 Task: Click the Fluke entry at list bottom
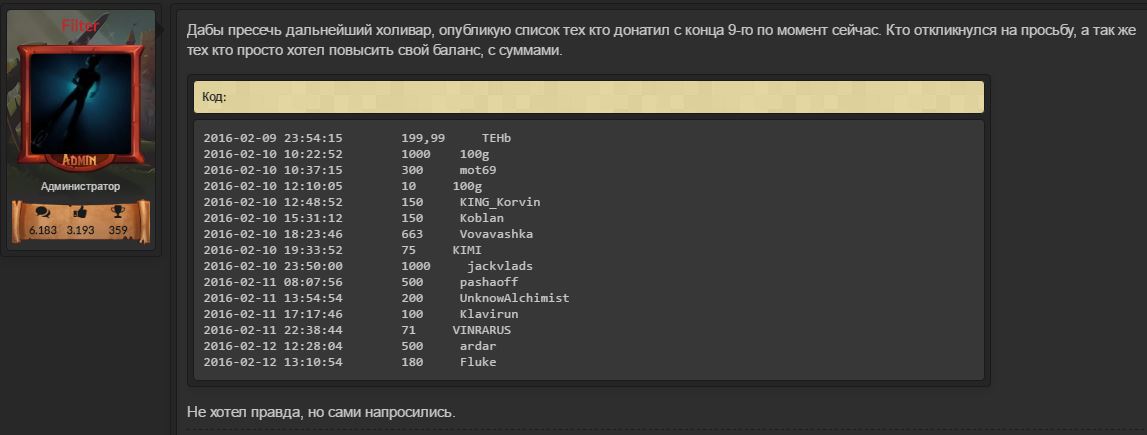coord(477,362)
